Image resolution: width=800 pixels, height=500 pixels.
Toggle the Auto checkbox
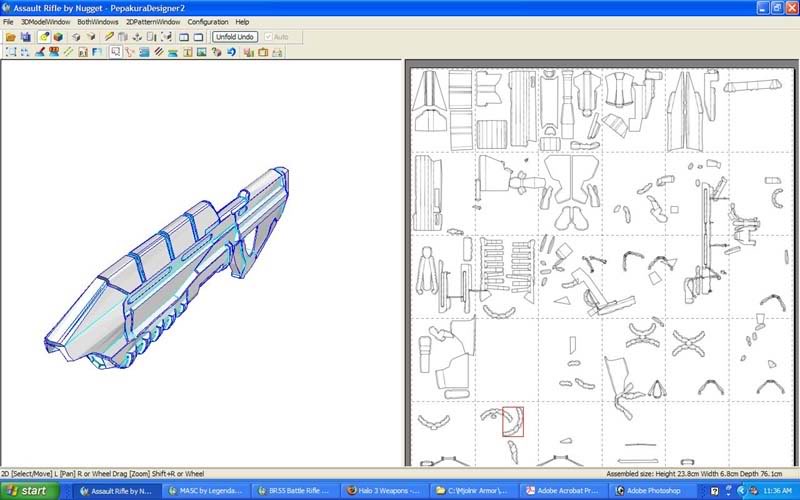pos(276,37)
